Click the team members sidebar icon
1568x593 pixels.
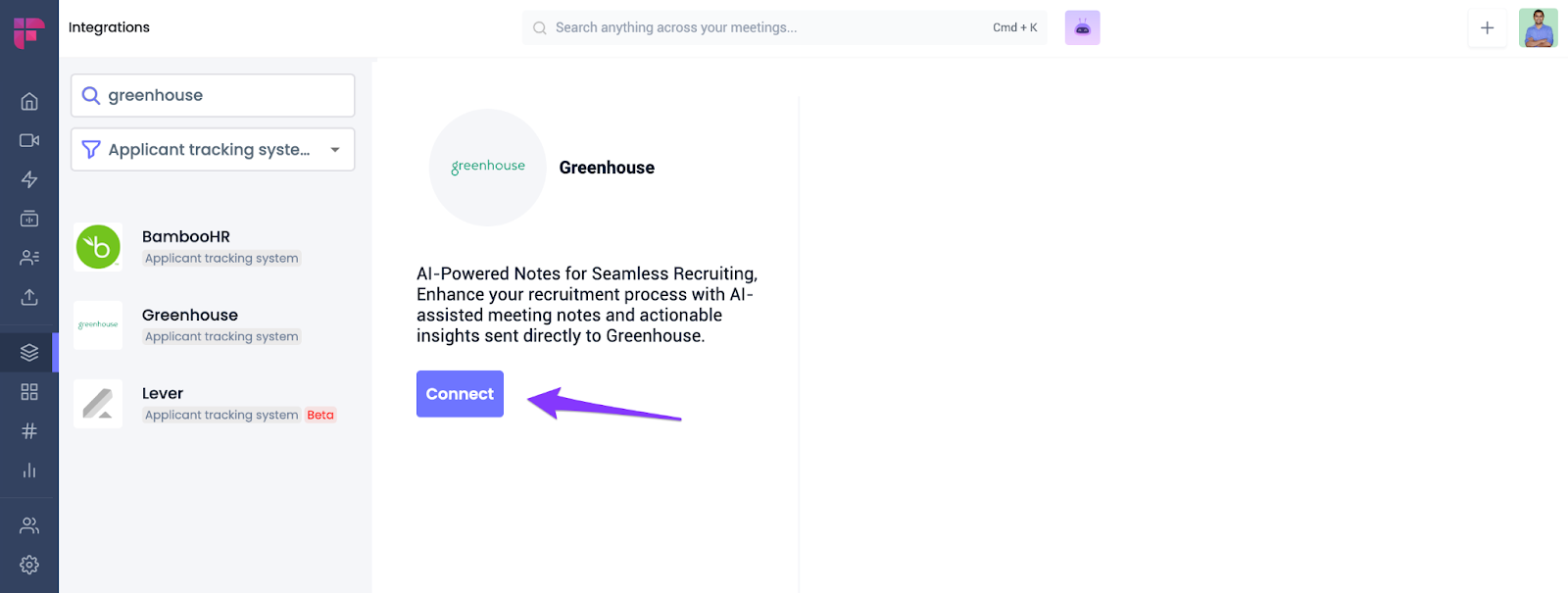(29, 525)
